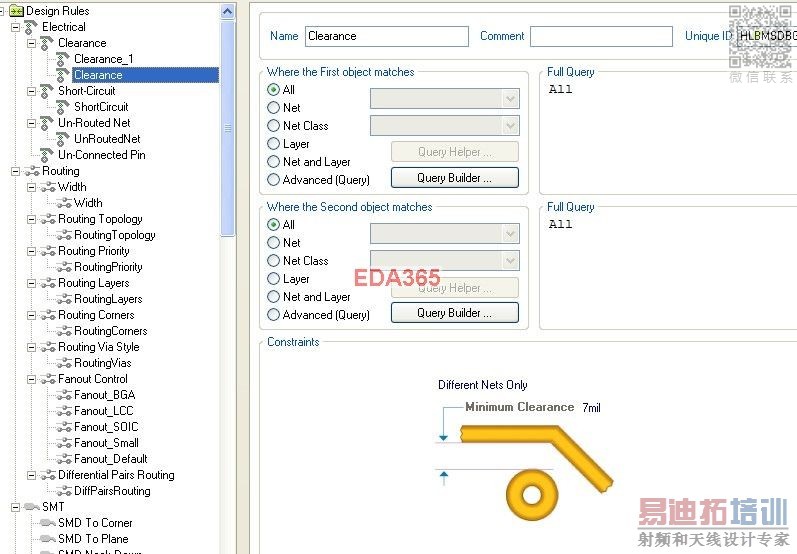Click the Unique ID field

pyautogui.click(x=767, y=36)
